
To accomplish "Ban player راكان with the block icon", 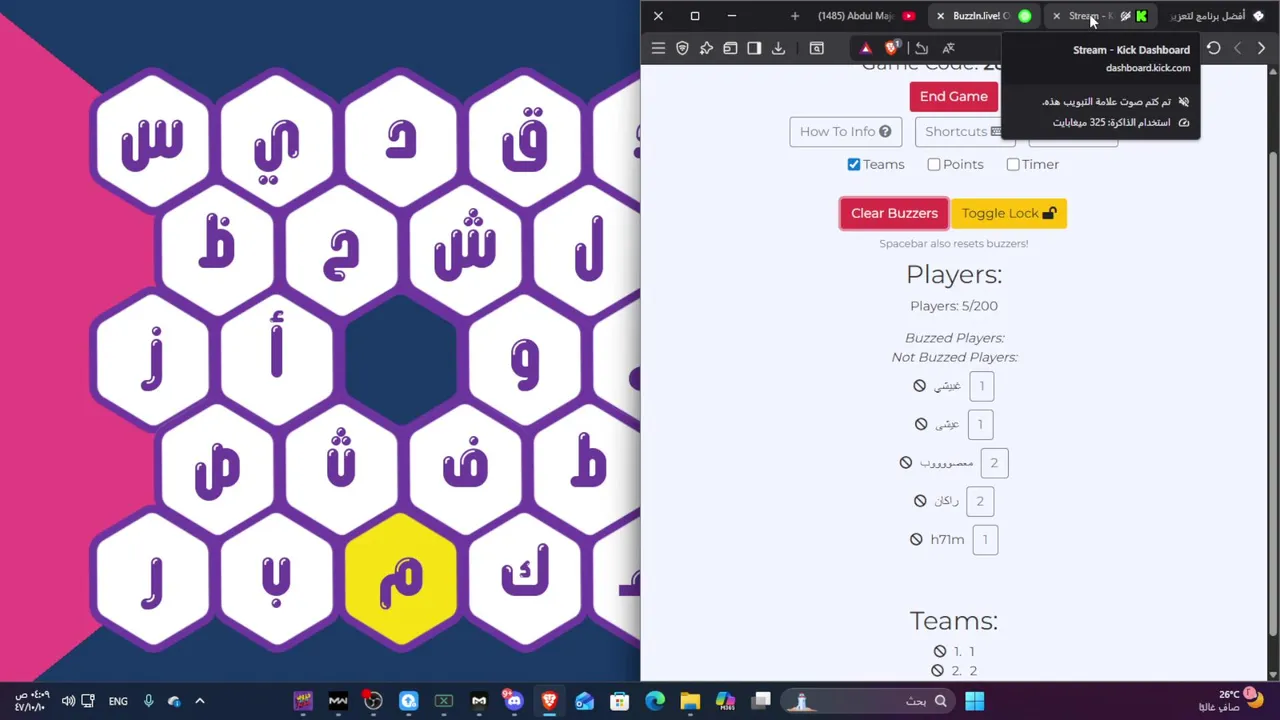I will (x=920, y=501).
